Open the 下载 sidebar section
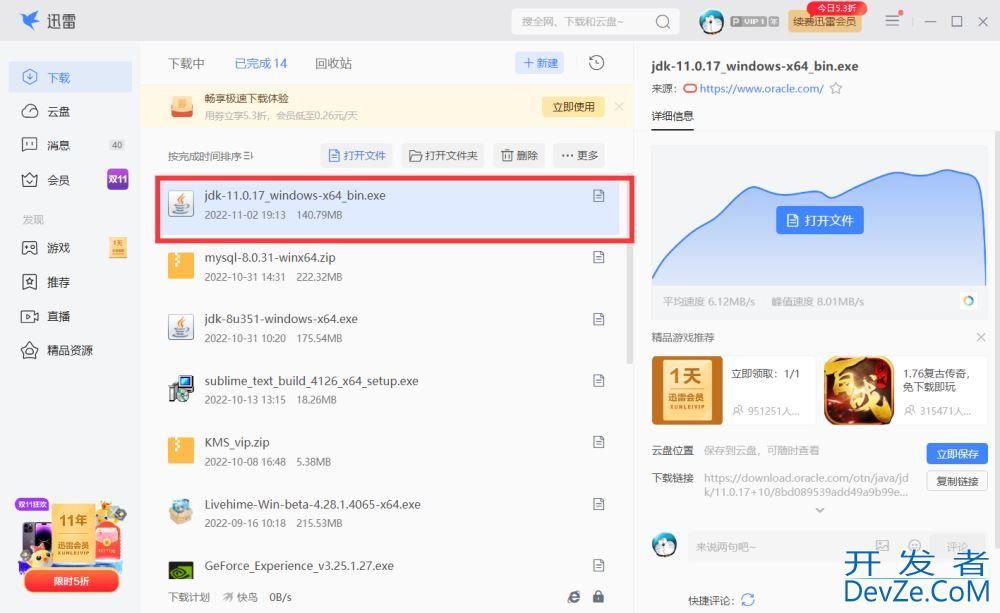Viewport: 1000px width, 613px height. (70, 77)
